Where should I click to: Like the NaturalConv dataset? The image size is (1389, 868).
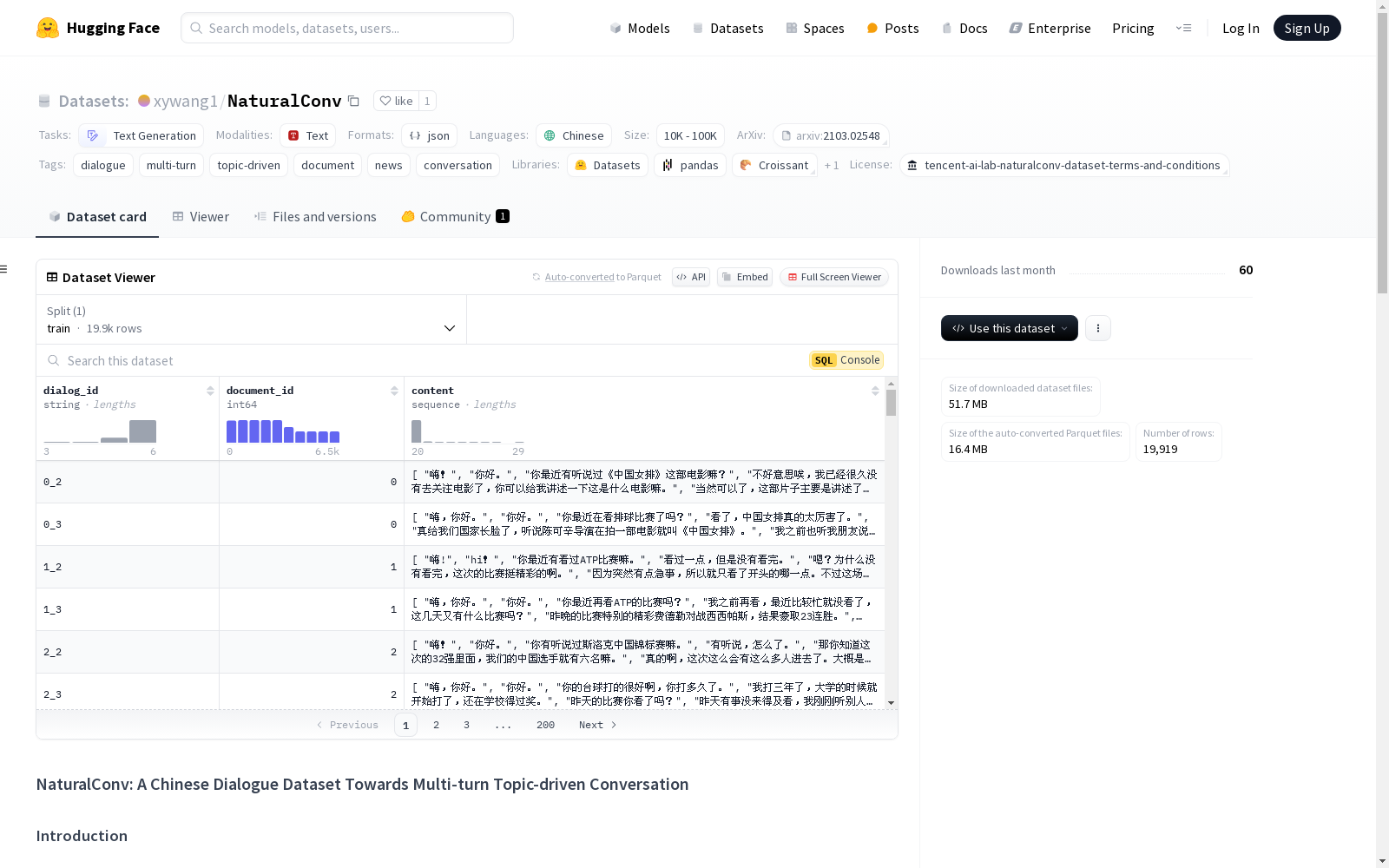tap(396, 101)
